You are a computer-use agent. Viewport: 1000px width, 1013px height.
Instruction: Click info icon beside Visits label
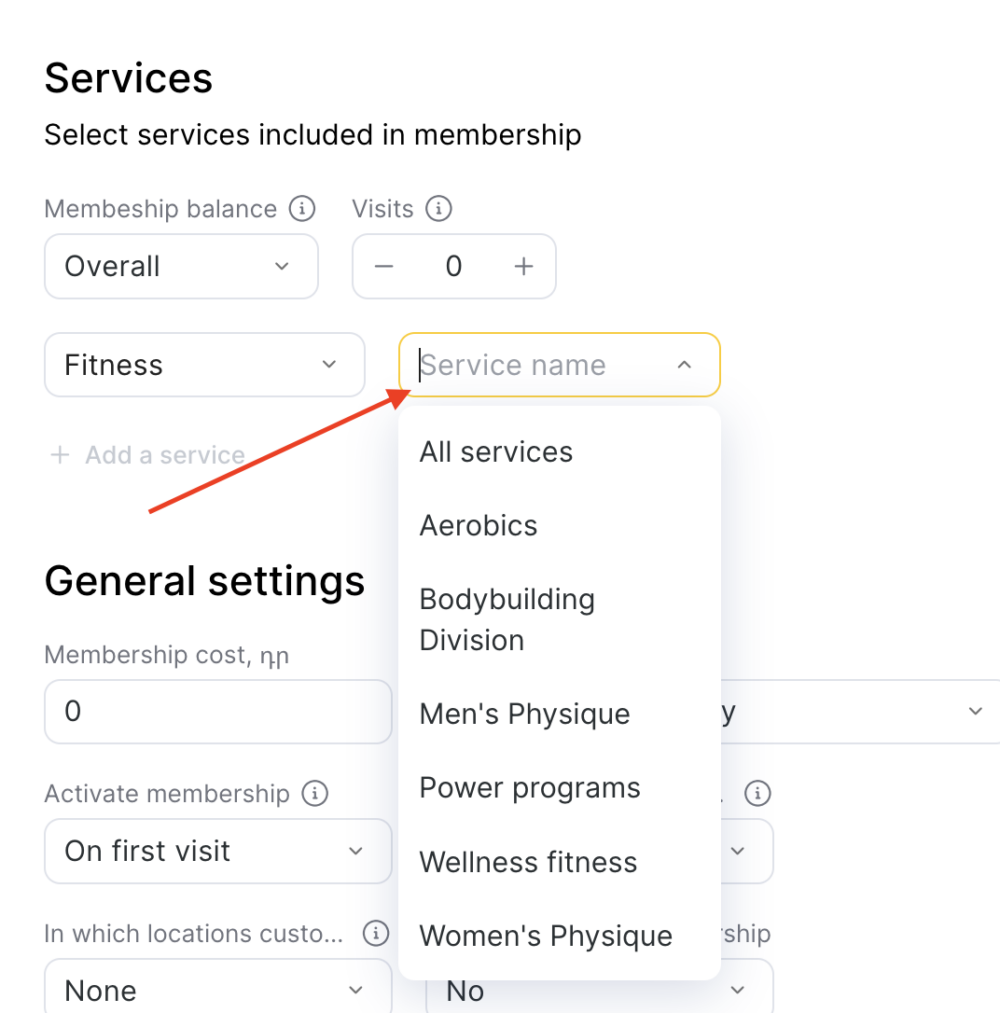click(439, 209)
